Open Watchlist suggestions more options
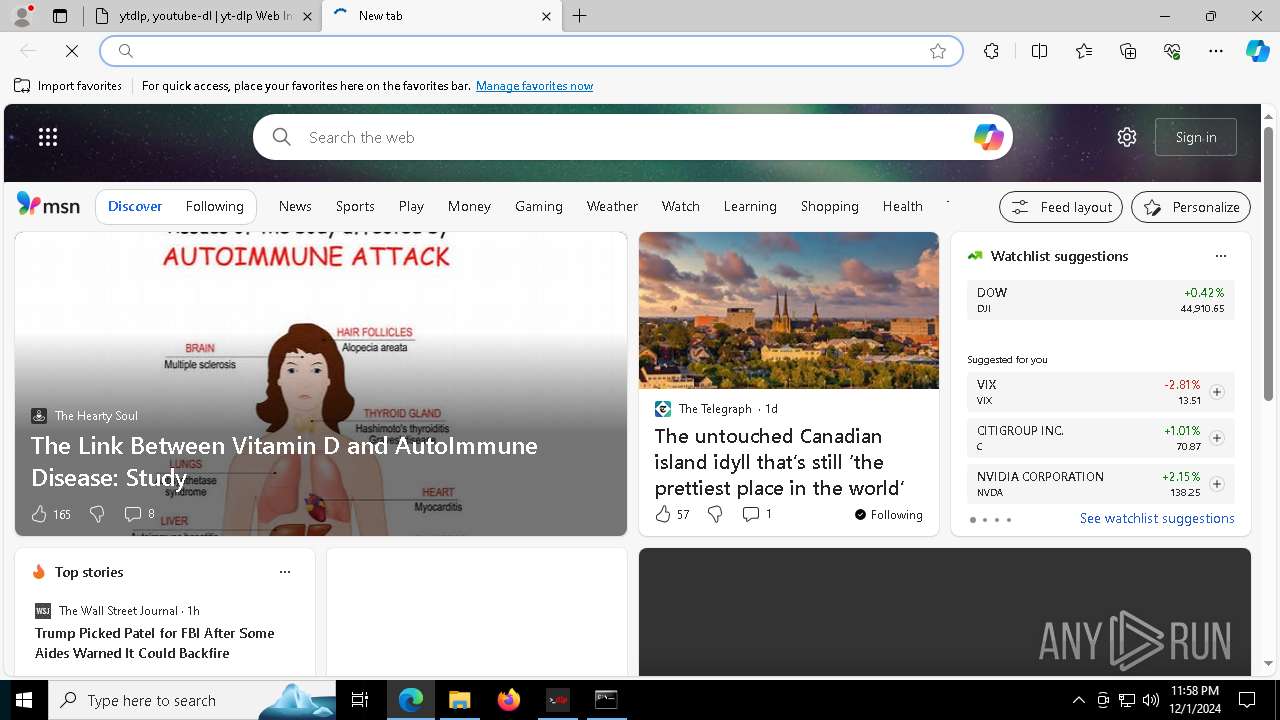This screenshot has width=1280, height=720. (x=1221, y=256)
